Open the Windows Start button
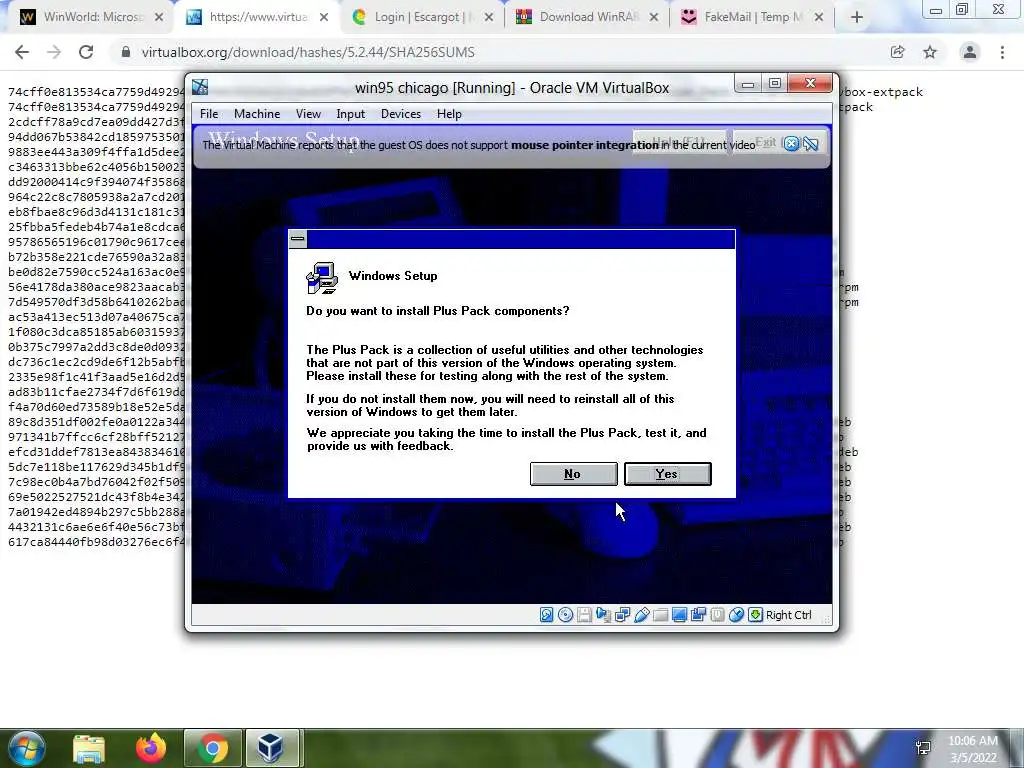This screenshot has width=1024, height=768. [x=27, y=748]
